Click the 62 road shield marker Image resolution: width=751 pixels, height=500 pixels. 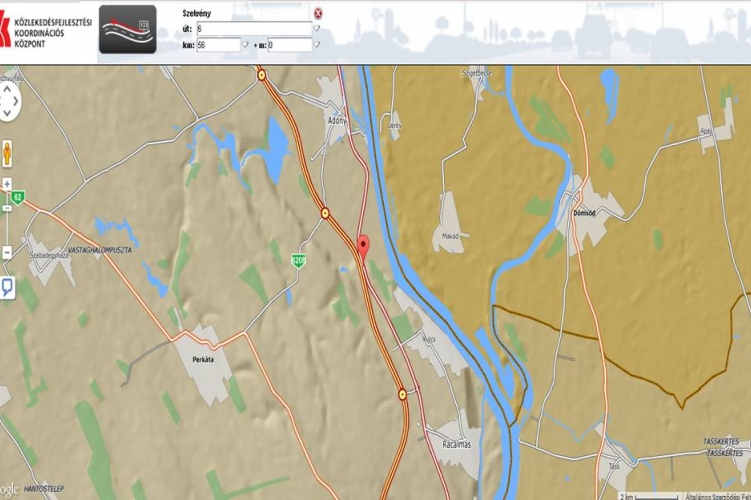(x=18, y=196)
